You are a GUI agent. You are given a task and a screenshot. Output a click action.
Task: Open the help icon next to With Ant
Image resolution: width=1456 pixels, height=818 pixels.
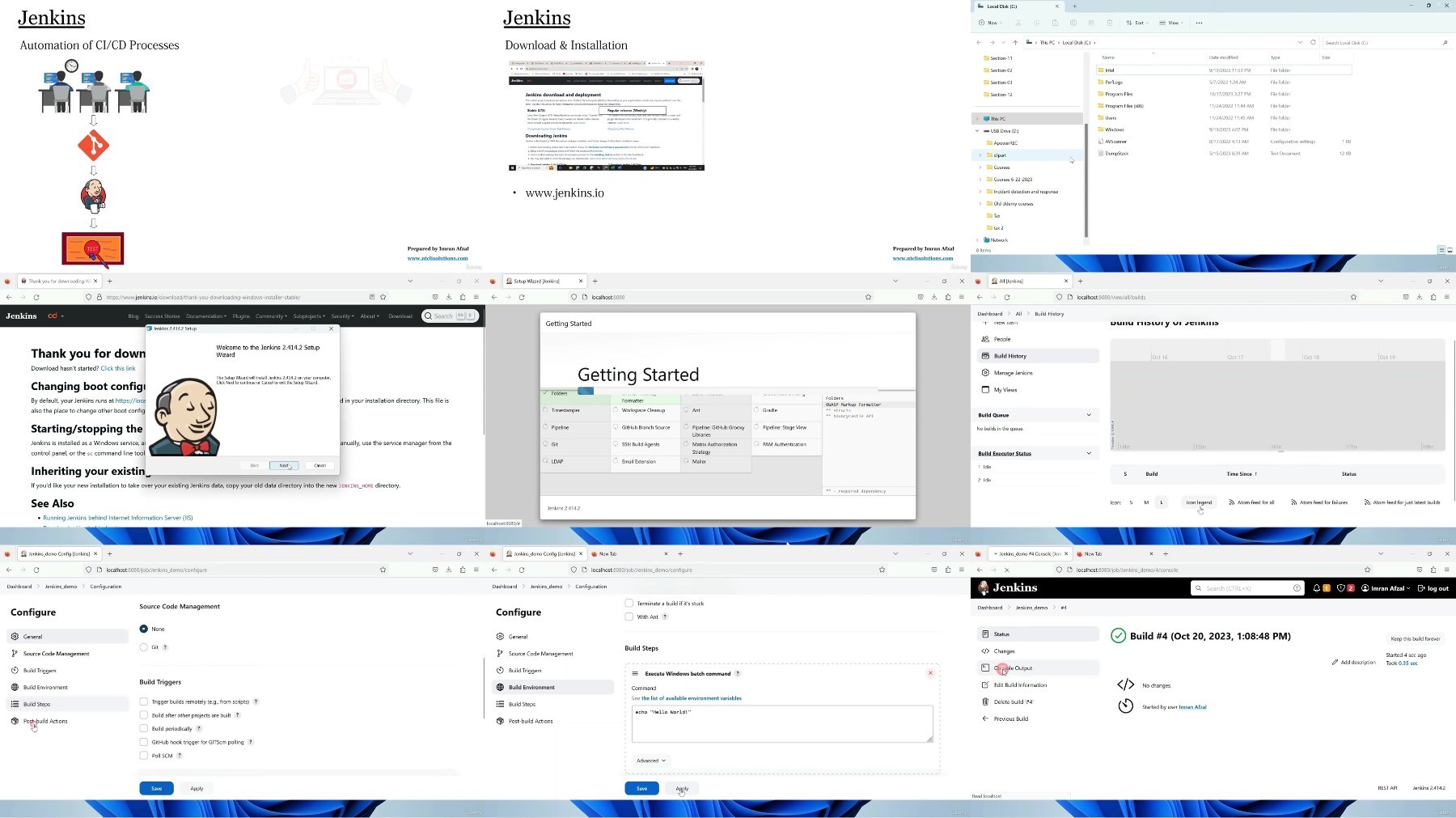tap(665, 617)
